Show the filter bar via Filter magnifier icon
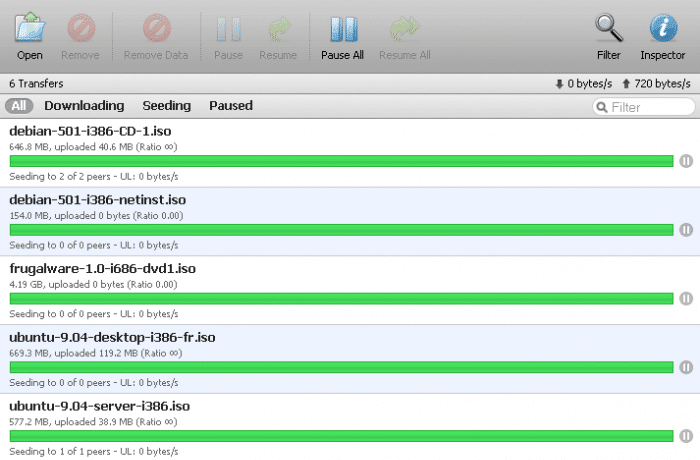Image resolution: width=700 pixels, height=460 pixels. (x=608, y=28)
